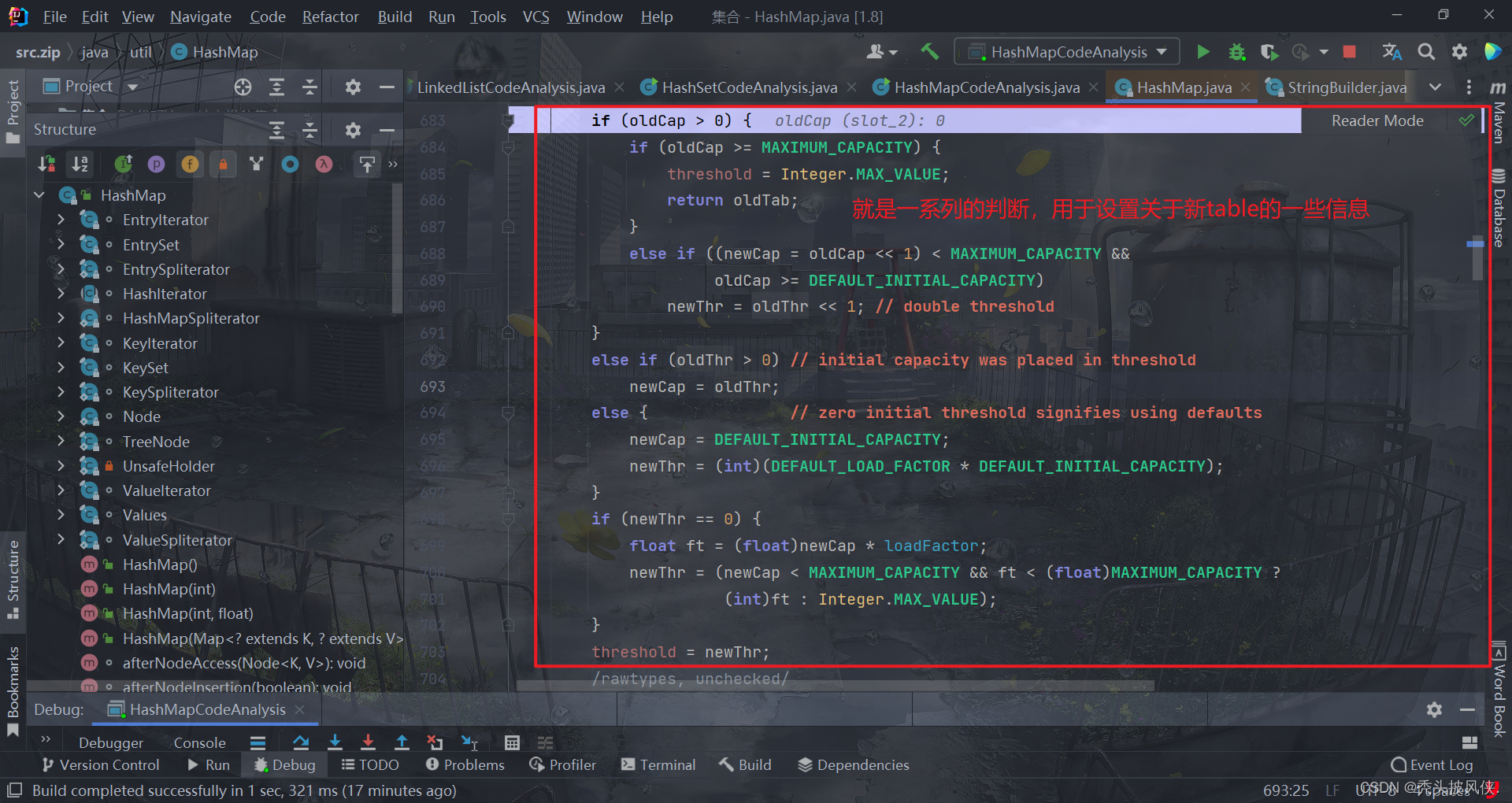Click the Step Over debugger icon
Viewport: 1512px width, 803px height.
(x=301, y=742)
